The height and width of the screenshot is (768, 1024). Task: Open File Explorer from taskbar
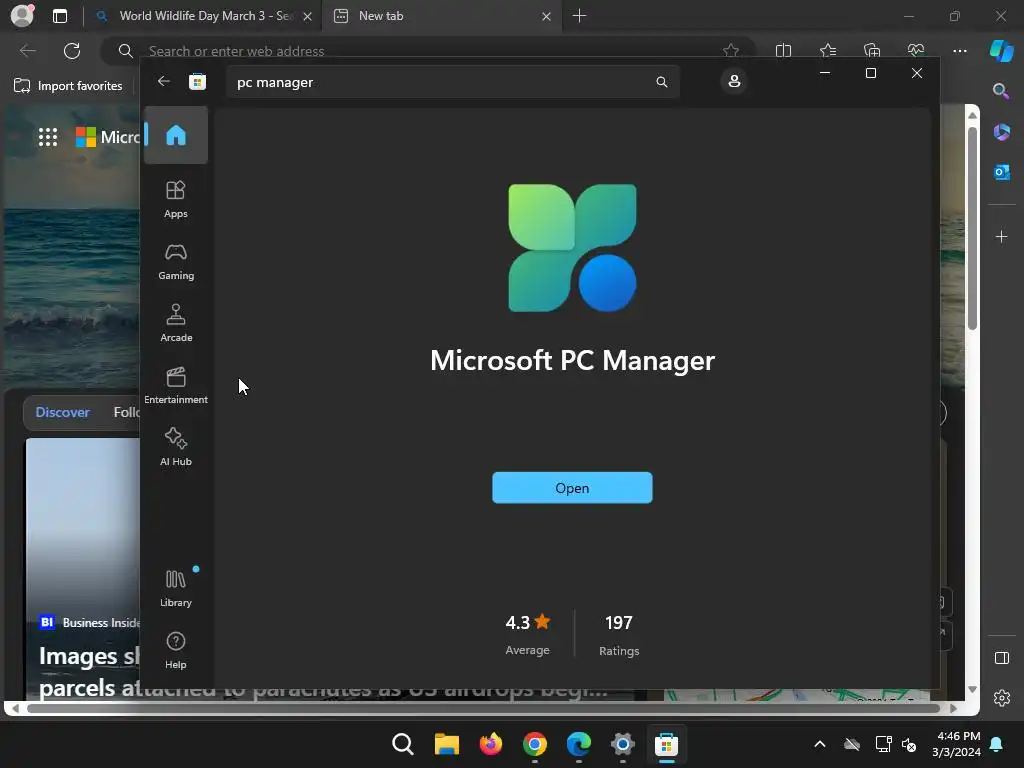(447, 744)
